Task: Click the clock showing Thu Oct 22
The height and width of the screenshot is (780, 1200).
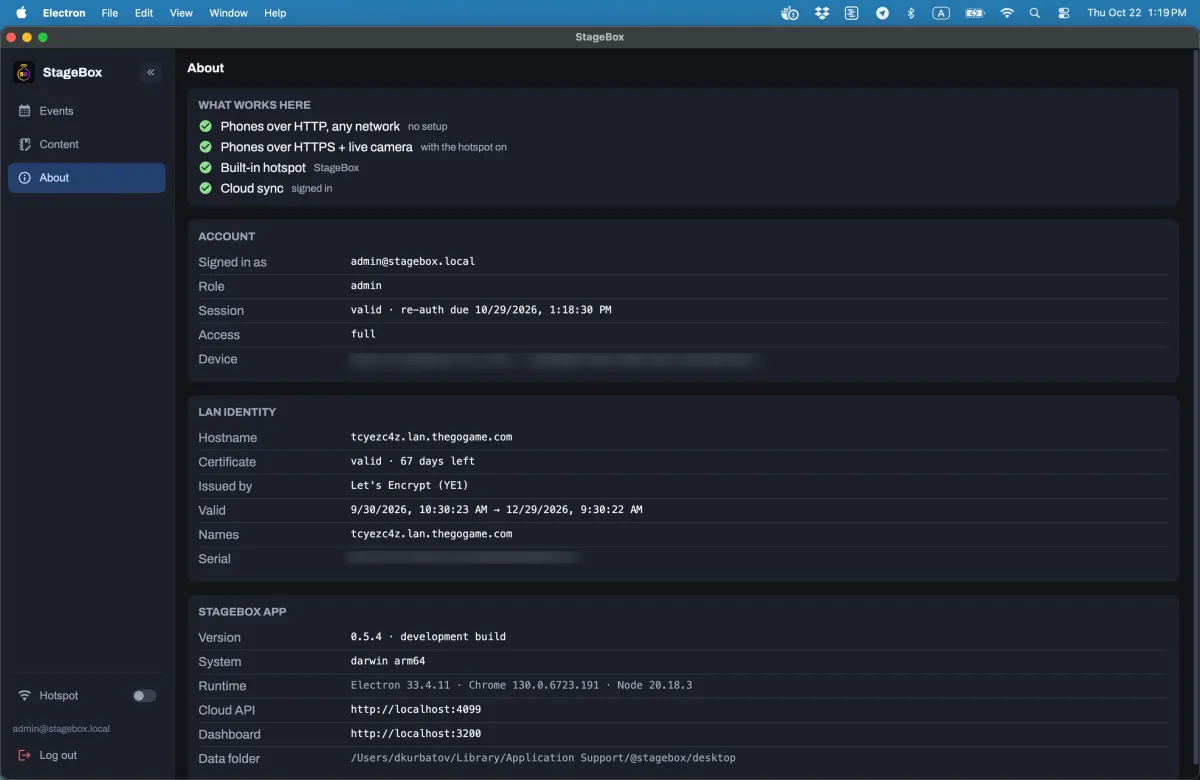Action: pyautogui.click(x=1137, y=13)
